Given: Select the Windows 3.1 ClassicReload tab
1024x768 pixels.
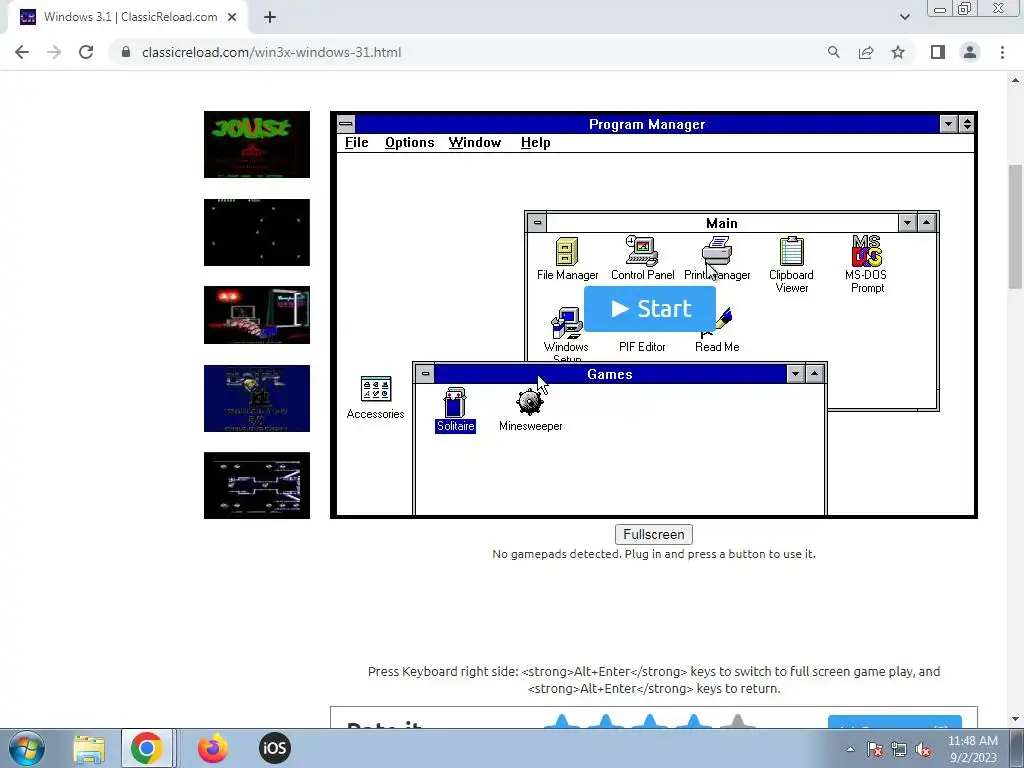Looking at the screenshot, I should [129, 17].
